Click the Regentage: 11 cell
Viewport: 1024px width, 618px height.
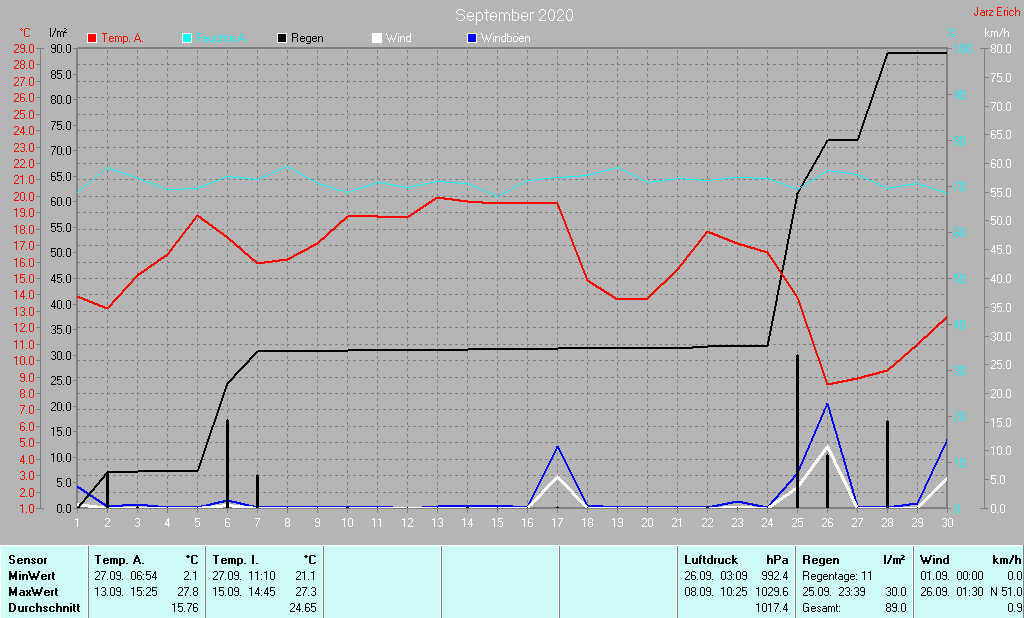837,576
